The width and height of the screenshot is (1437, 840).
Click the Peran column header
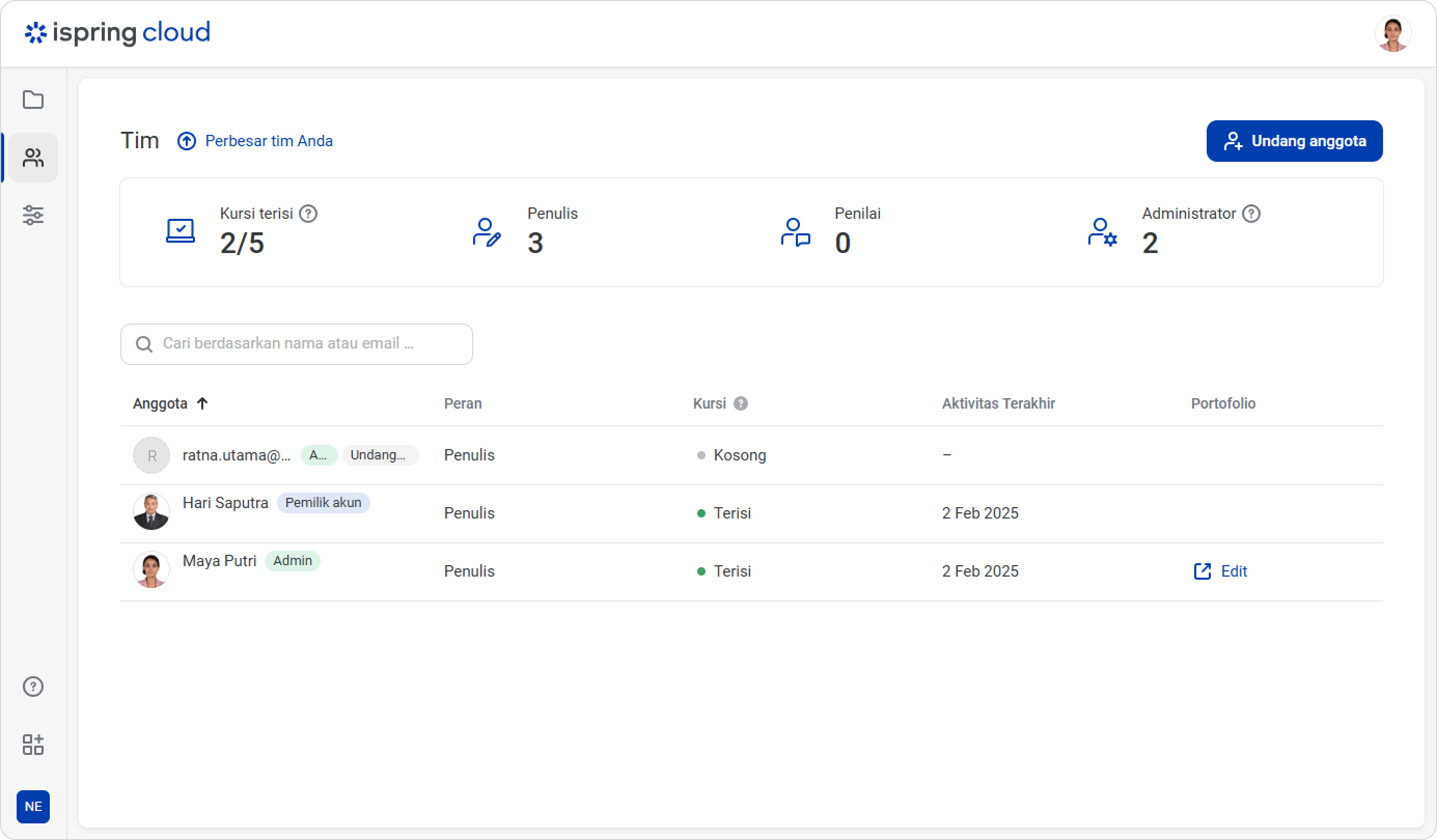463,403
